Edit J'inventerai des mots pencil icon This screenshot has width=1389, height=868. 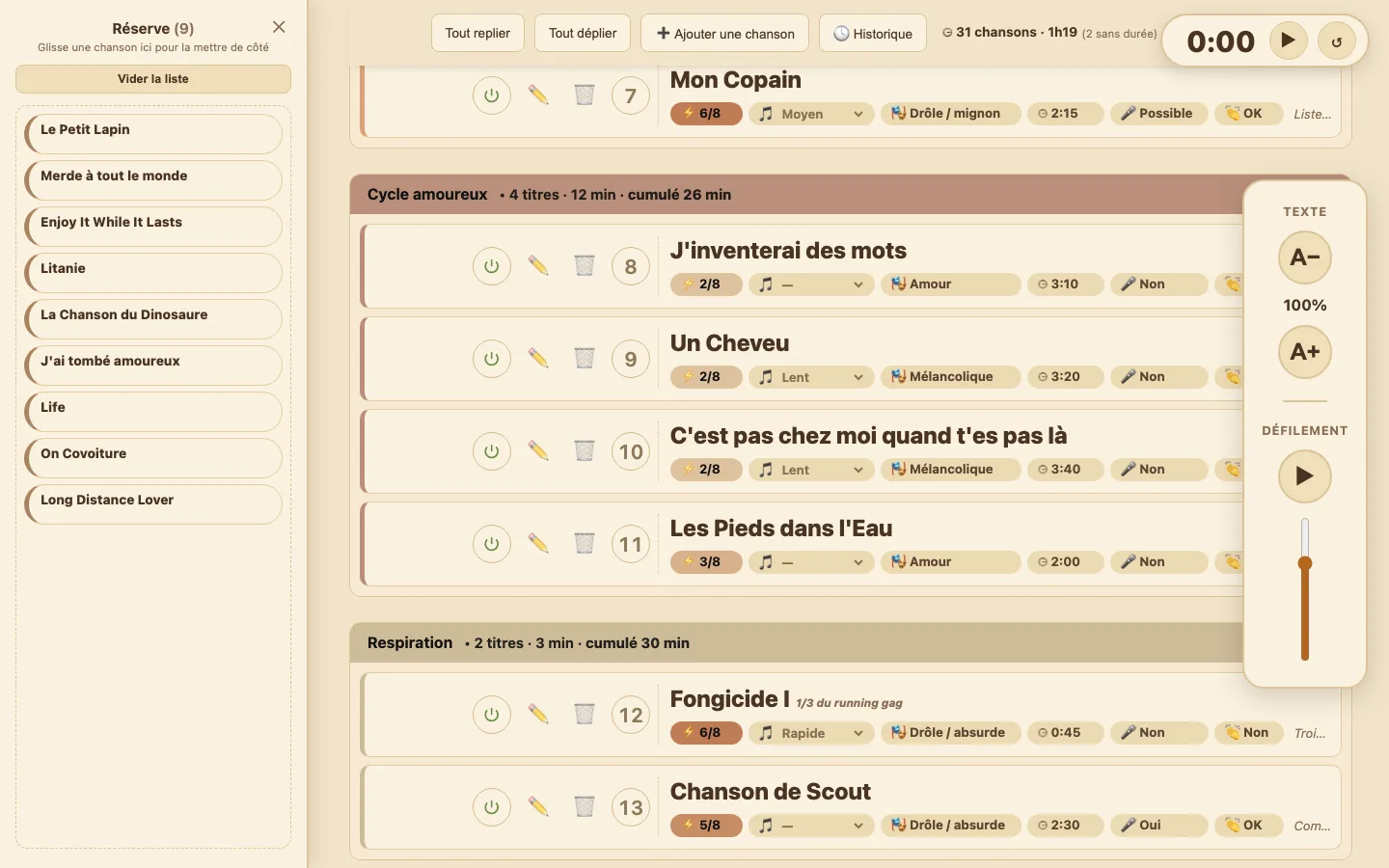(x=538, y=266)
